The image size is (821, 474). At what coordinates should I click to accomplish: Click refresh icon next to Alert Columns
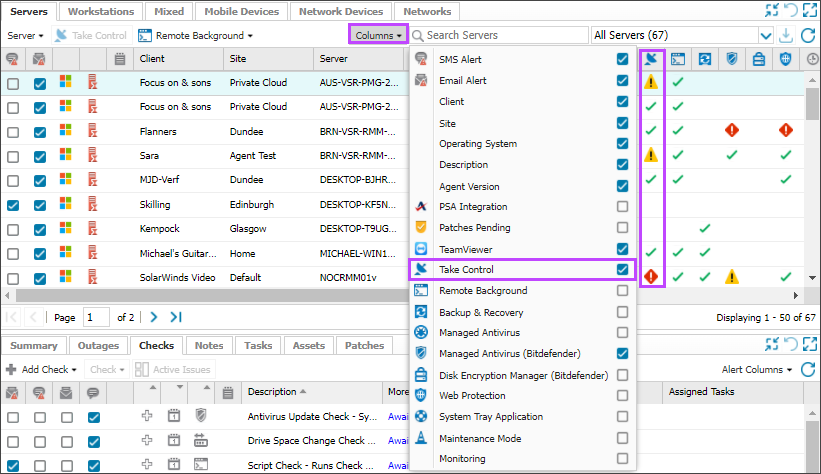coord(808,370)
